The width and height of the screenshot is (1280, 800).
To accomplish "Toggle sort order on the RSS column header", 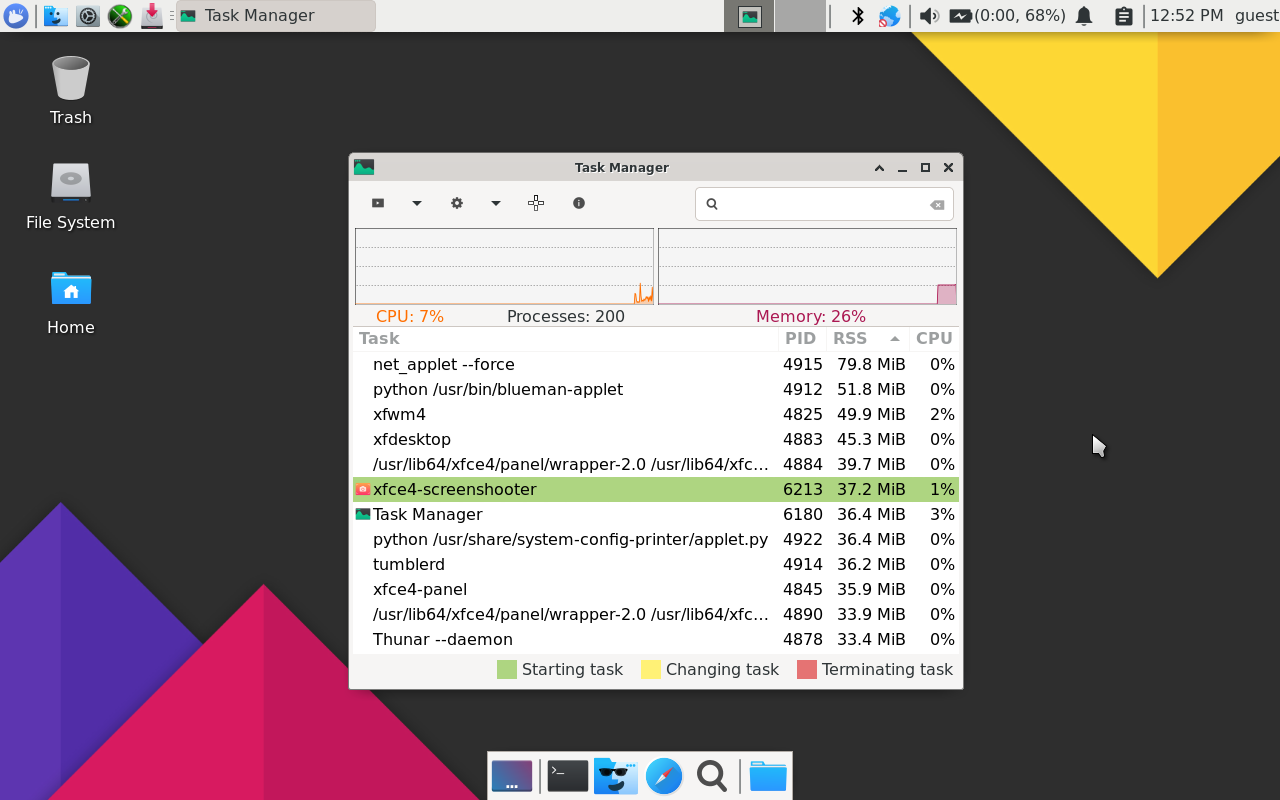I will point(867,339).
